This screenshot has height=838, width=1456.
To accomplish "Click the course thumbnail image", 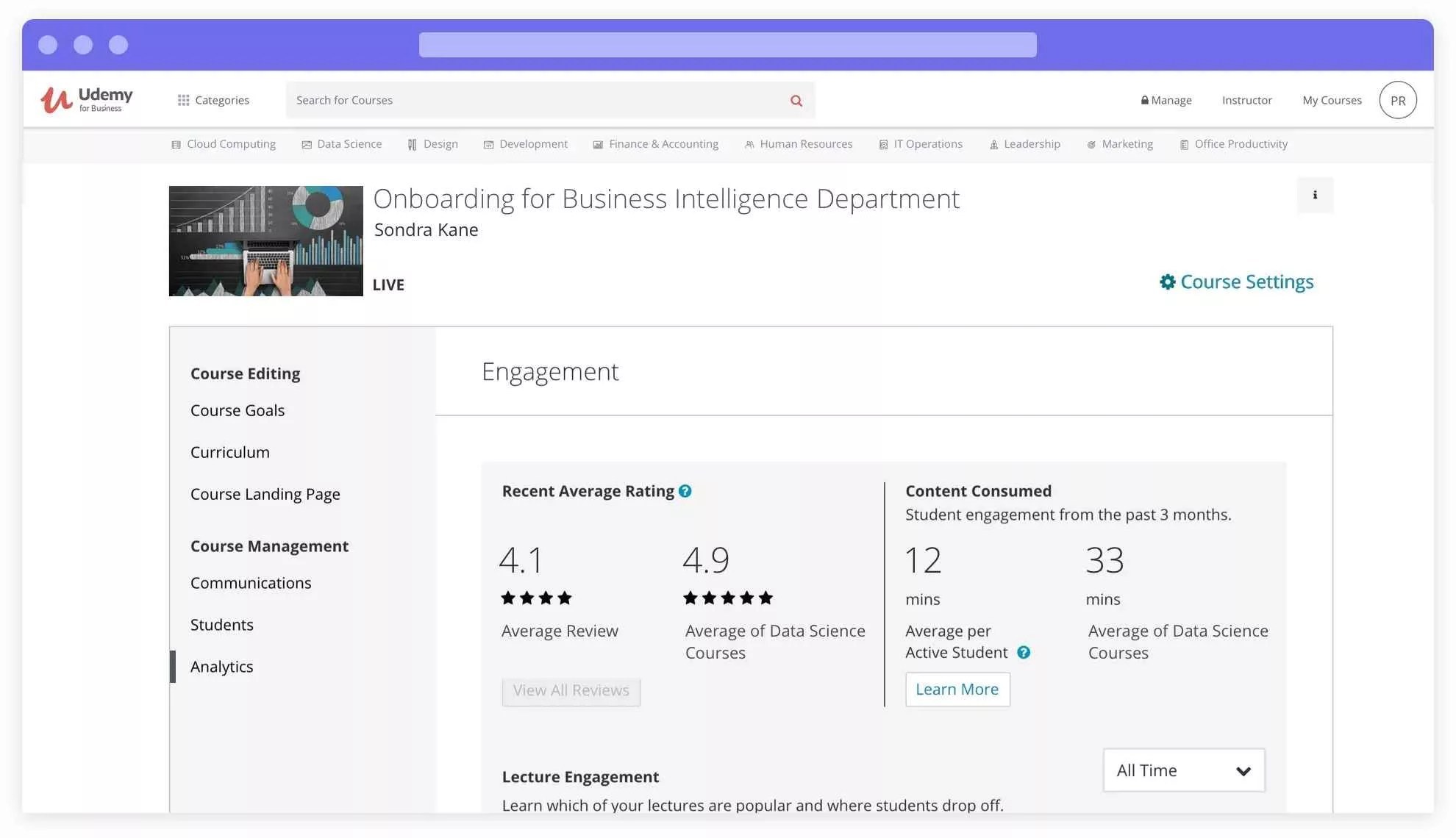I will [265, 241].
